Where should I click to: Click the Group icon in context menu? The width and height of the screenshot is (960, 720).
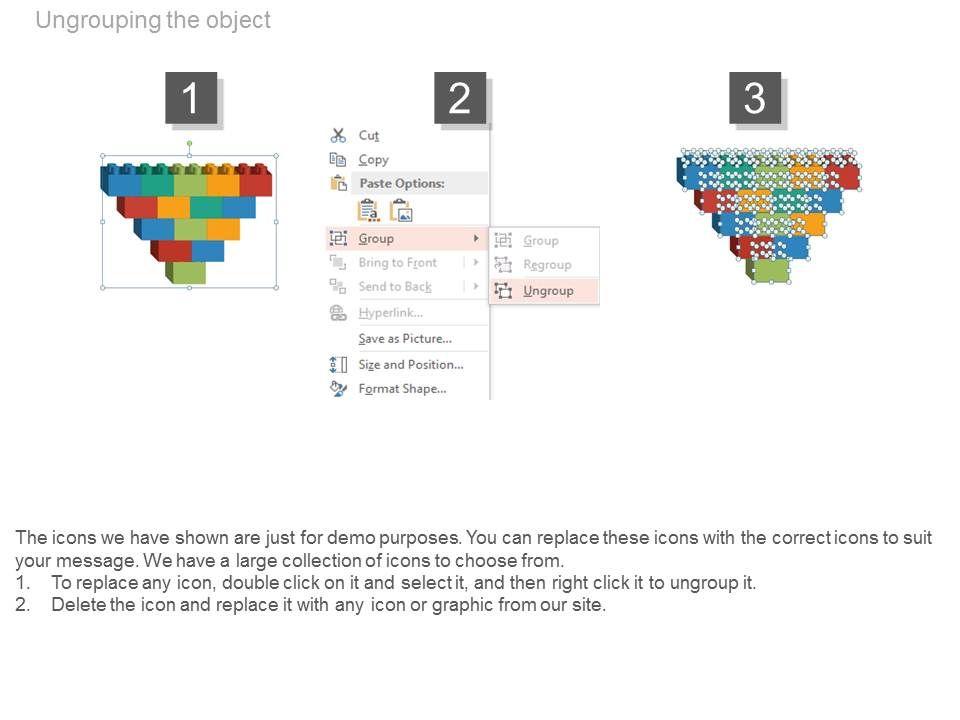click(x=338, y=238)
